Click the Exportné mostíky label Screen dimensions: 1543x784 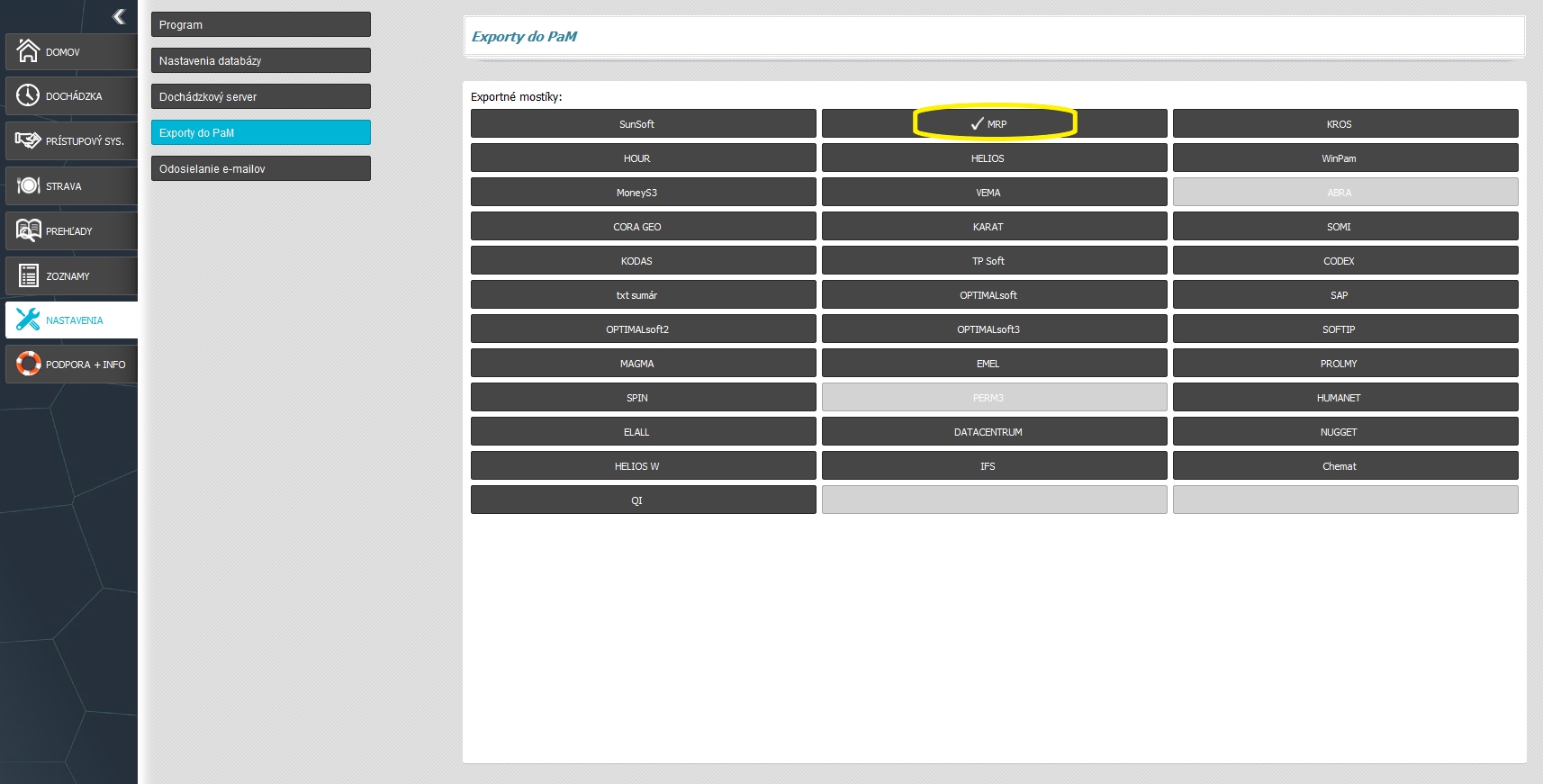pyautogui.click(x=516, y=96)
